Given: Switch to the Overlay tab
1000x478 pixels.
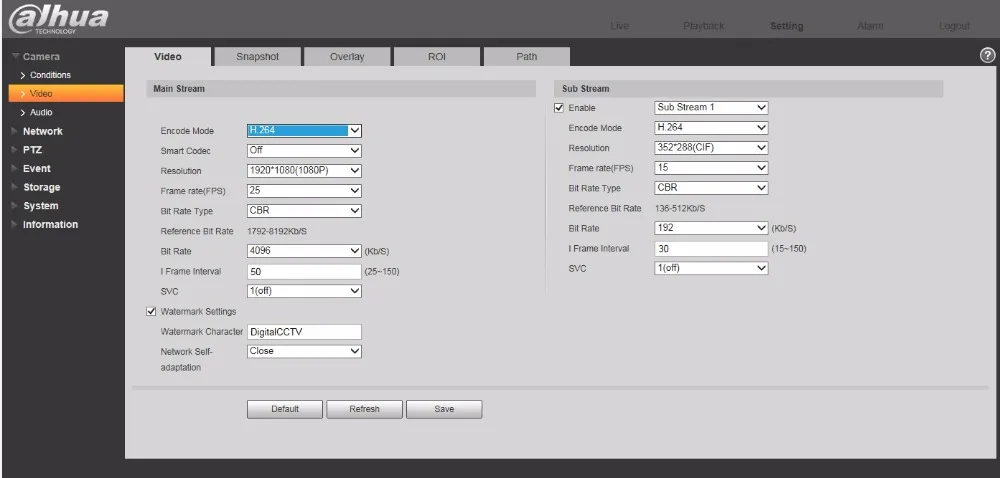Looking at the screenshot, I should [x=347, y=57].
